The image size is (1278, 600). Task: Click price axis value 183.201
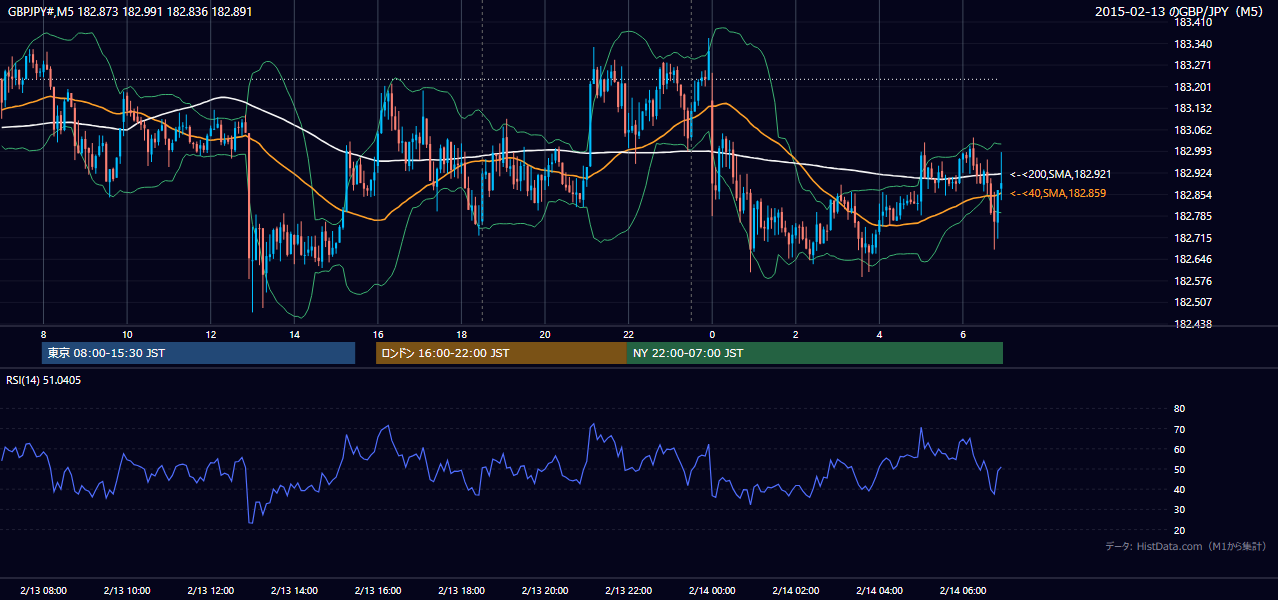pyautogui.click(x=1192, y=87)
